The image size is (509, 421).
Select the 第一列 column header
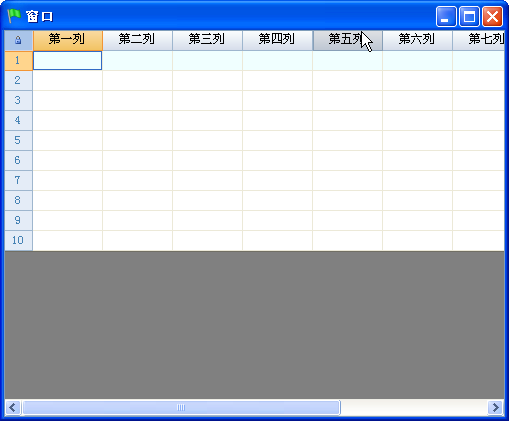pos(68,40)
